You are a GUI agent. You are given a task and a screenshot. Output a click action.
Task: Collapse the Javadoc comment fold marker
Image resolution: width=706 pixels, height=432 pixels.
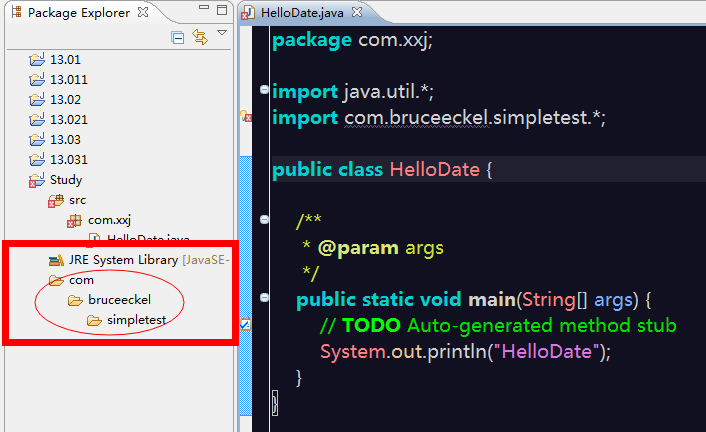[264, 219]
